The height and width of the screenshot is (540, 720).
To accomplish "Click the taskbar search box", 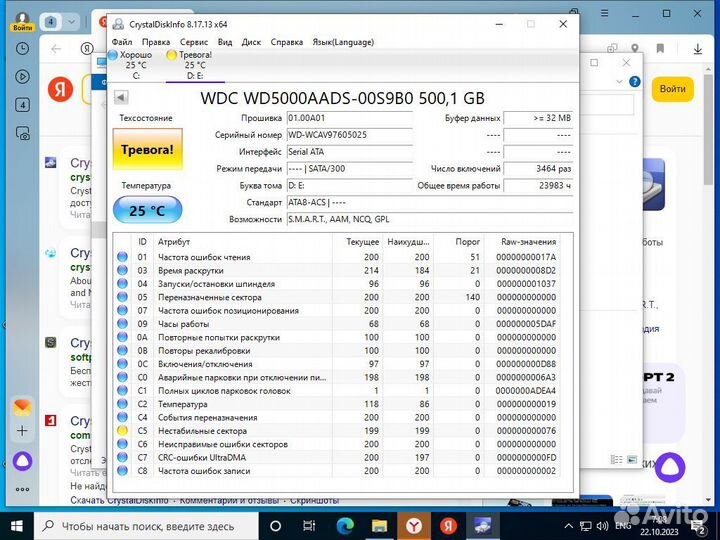I will click(147, 526).
